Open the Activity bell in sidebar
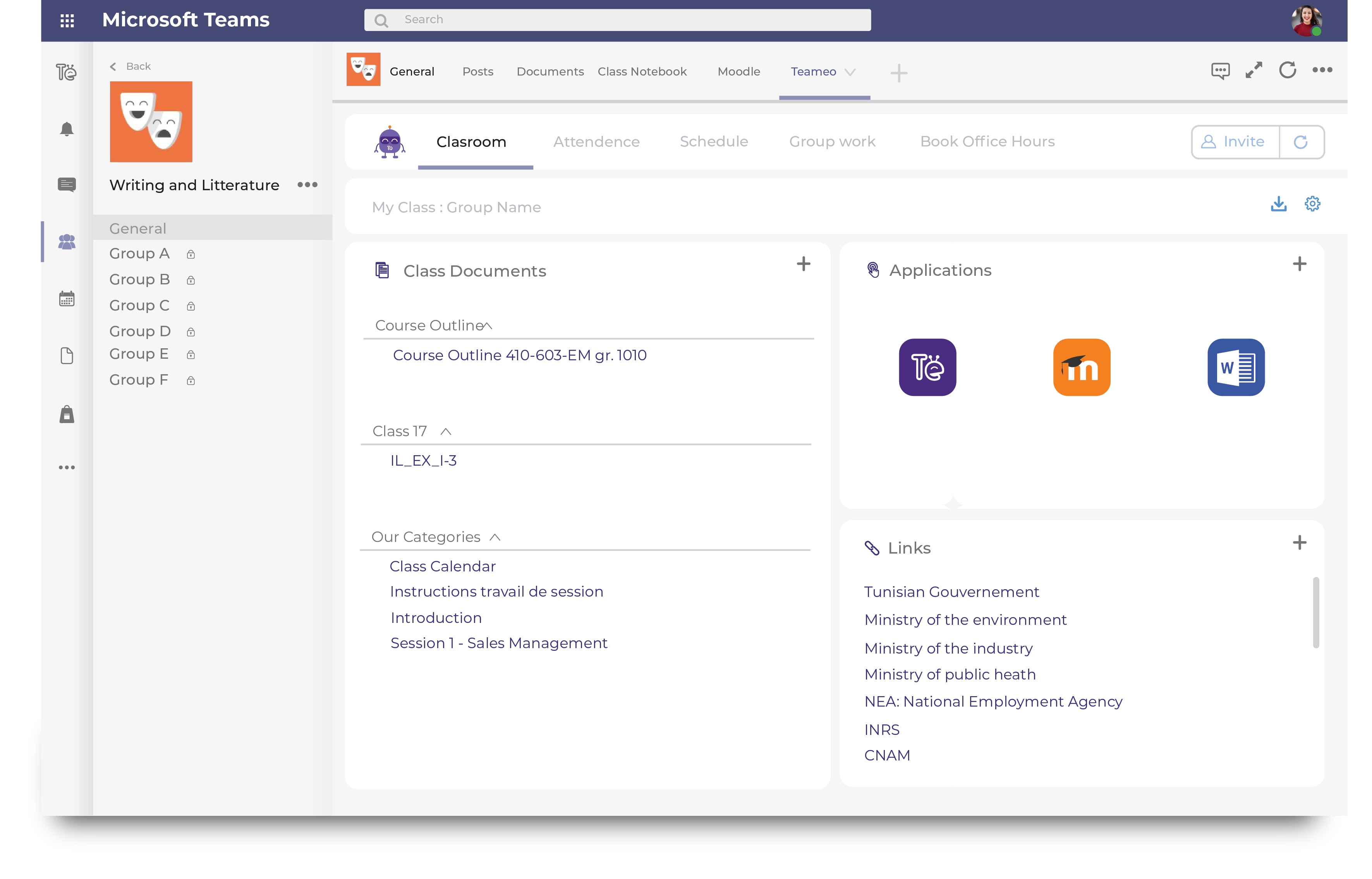Screen dimensions: 1372x879 [67, 129]
